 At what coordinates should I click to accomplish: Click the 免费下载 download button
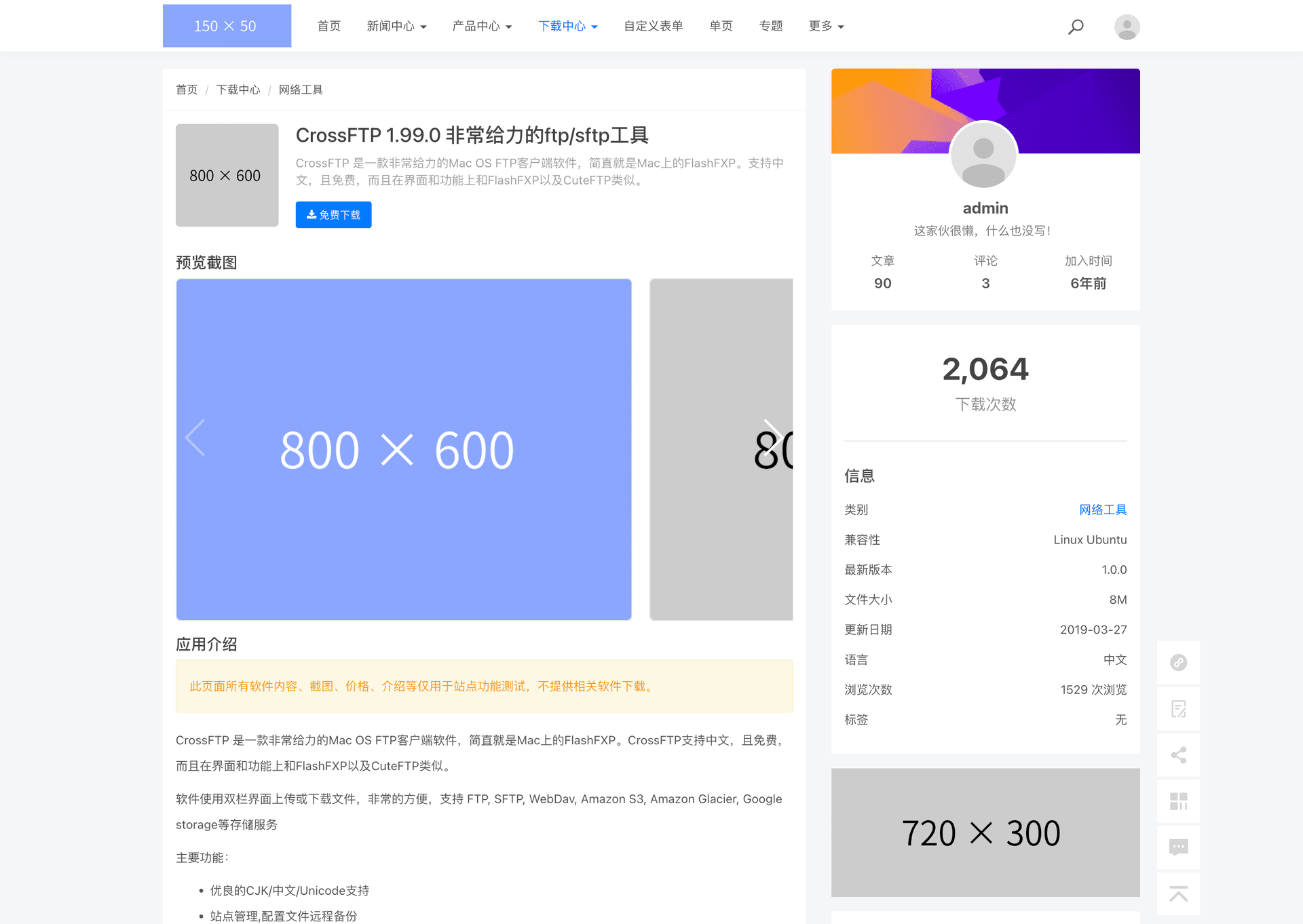point(333,214)
